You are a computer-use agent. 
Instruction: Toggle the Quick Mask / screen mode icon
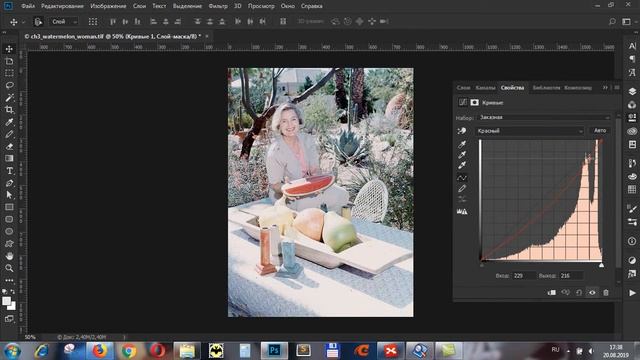click(9, 319)
